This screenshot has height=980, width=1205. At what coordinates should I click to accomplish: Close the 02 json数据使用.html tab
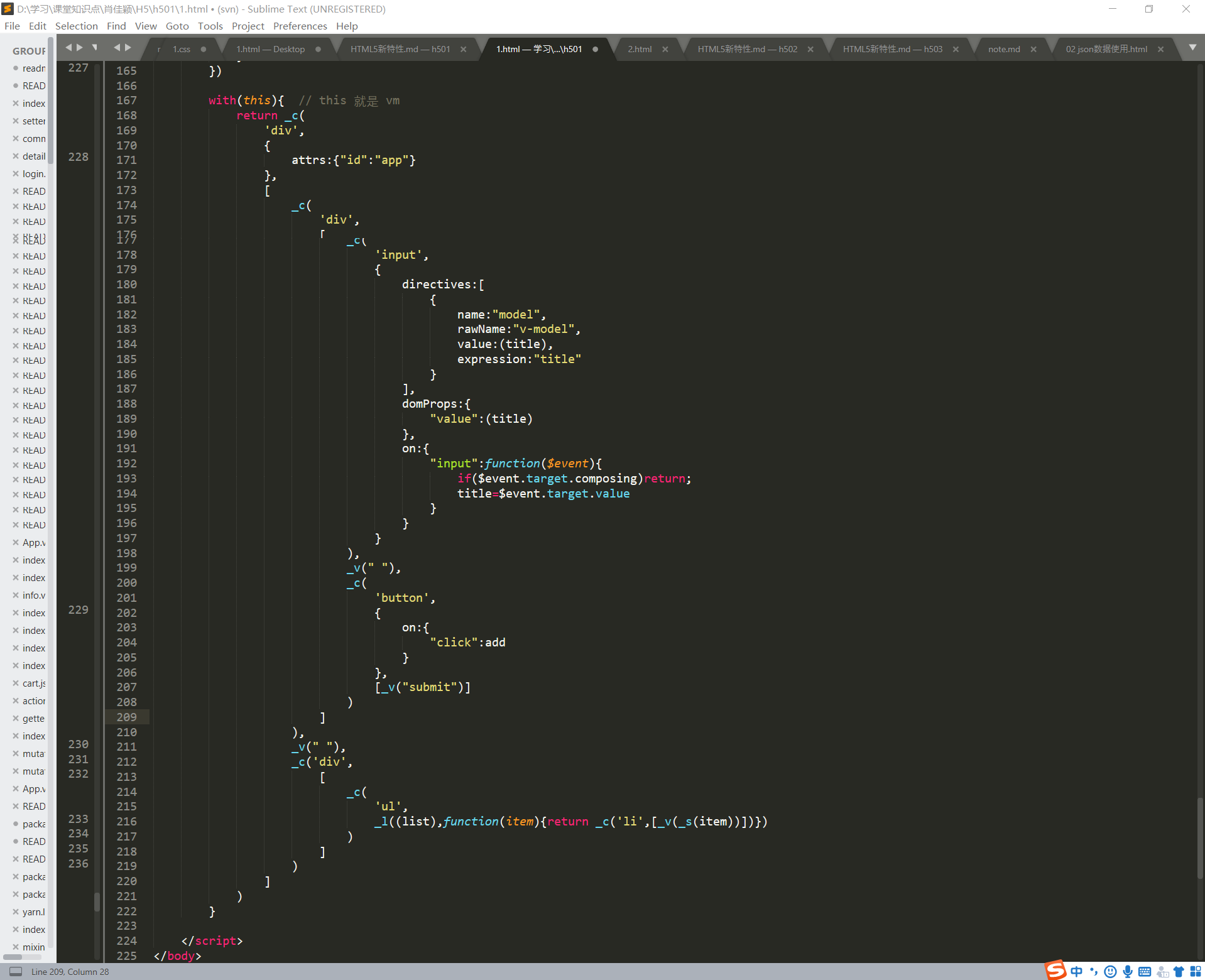tap(1161, 49)
